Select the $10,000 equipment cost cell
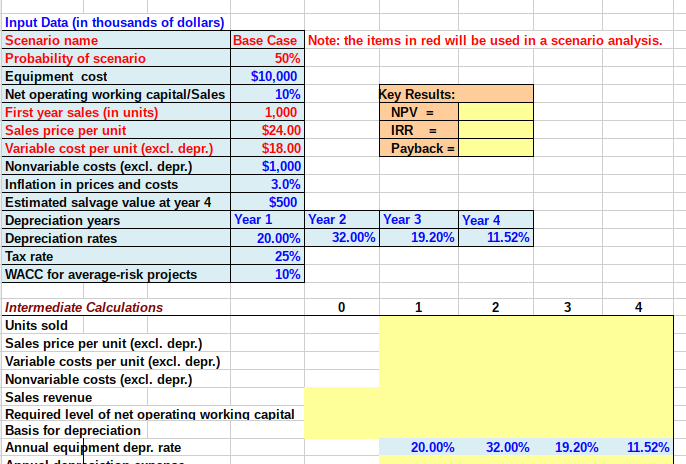Screen dimensions: 686x464 [x=267, y=76]
